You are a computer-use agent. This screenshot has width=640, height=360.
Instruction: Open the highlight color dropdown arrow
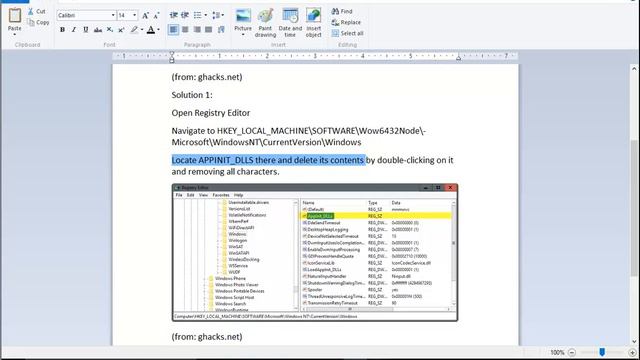click(142, 29)
